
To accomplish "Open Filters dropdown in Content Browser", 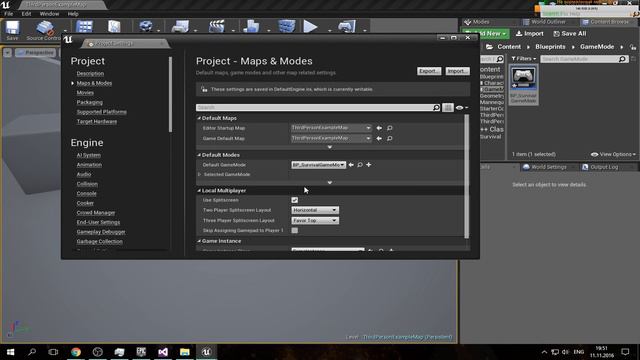I will 524,59.
